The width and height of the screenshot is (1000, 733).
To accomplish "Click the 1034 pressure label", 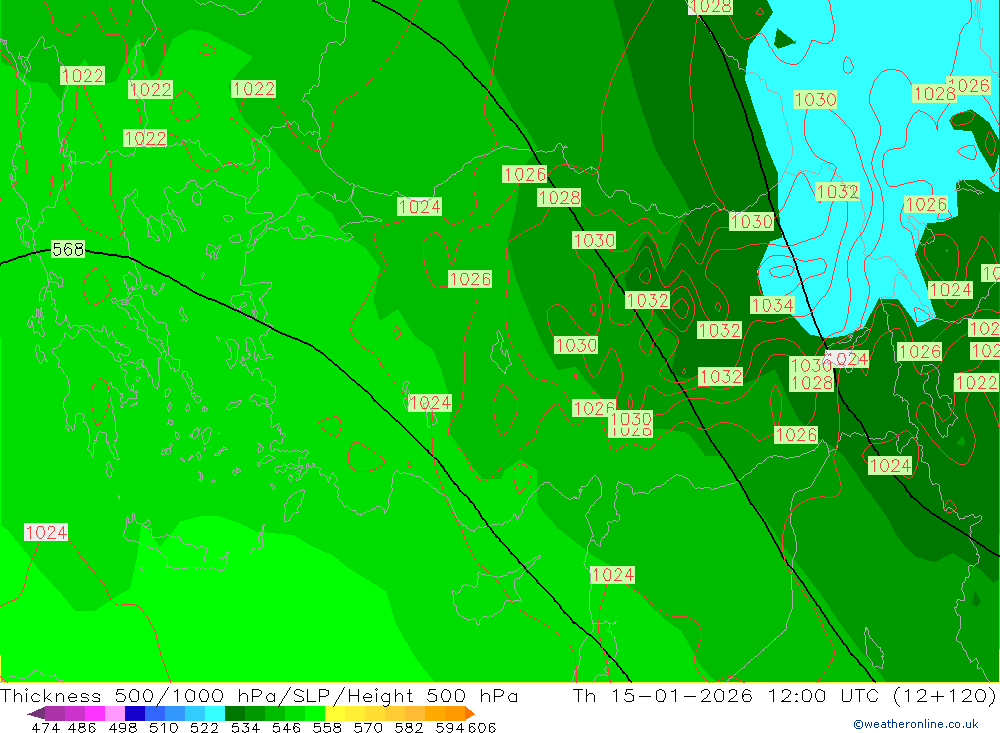I will [x=772, y=306].
